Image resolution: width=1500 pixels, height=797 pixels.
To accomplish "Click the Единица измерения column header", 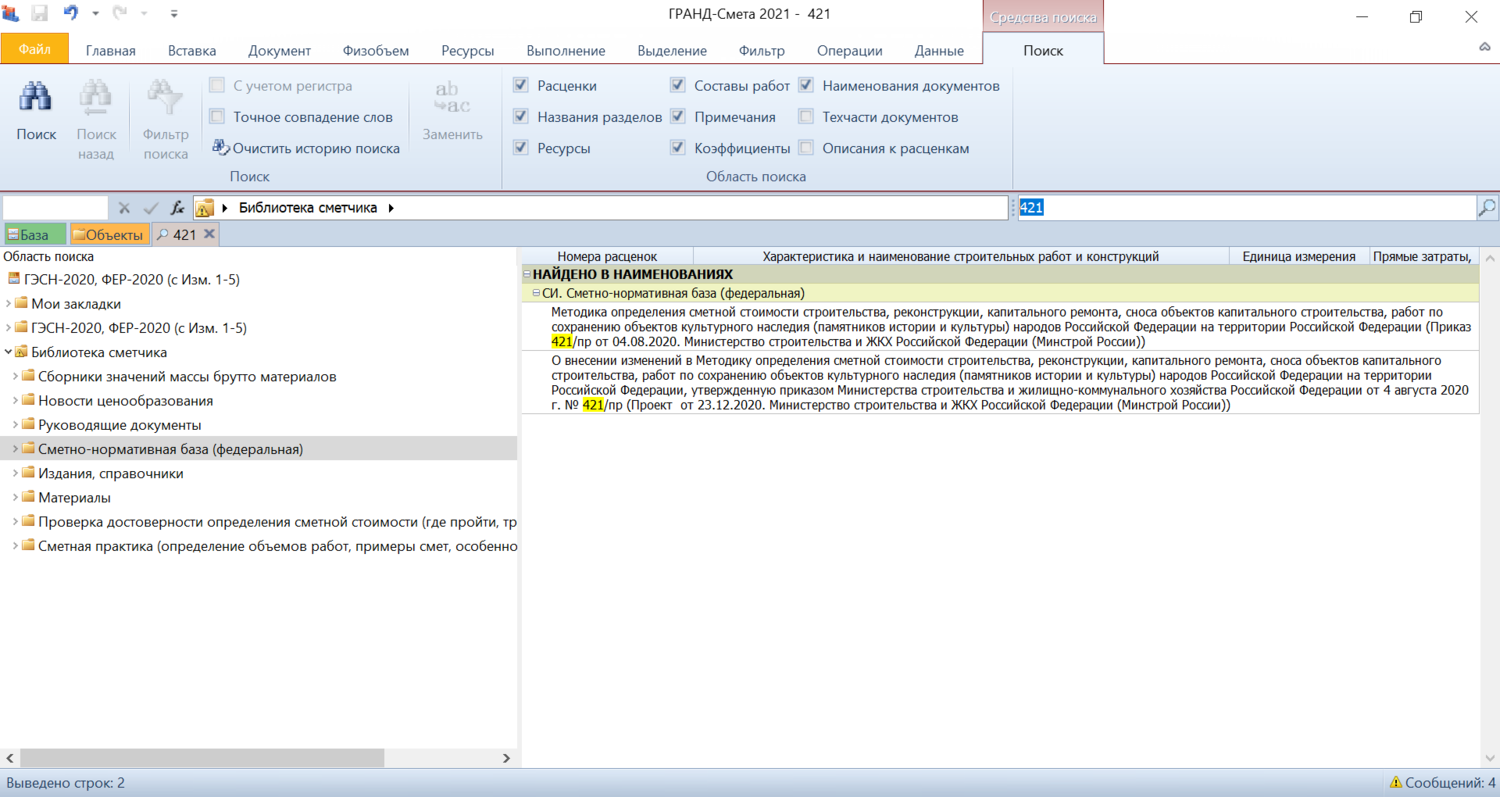I will [x=1299, y=257].
